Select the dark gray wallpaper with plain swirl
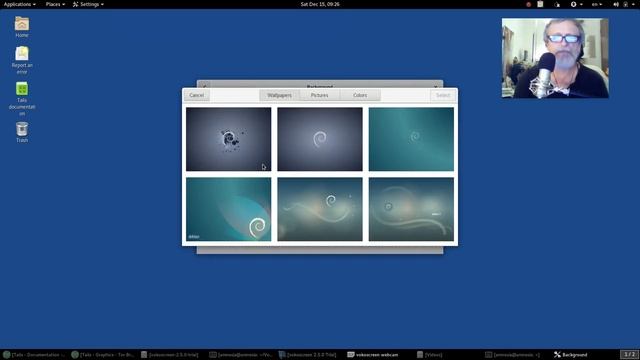This screenshot has width=640, height=360. [x=320, y=139]
